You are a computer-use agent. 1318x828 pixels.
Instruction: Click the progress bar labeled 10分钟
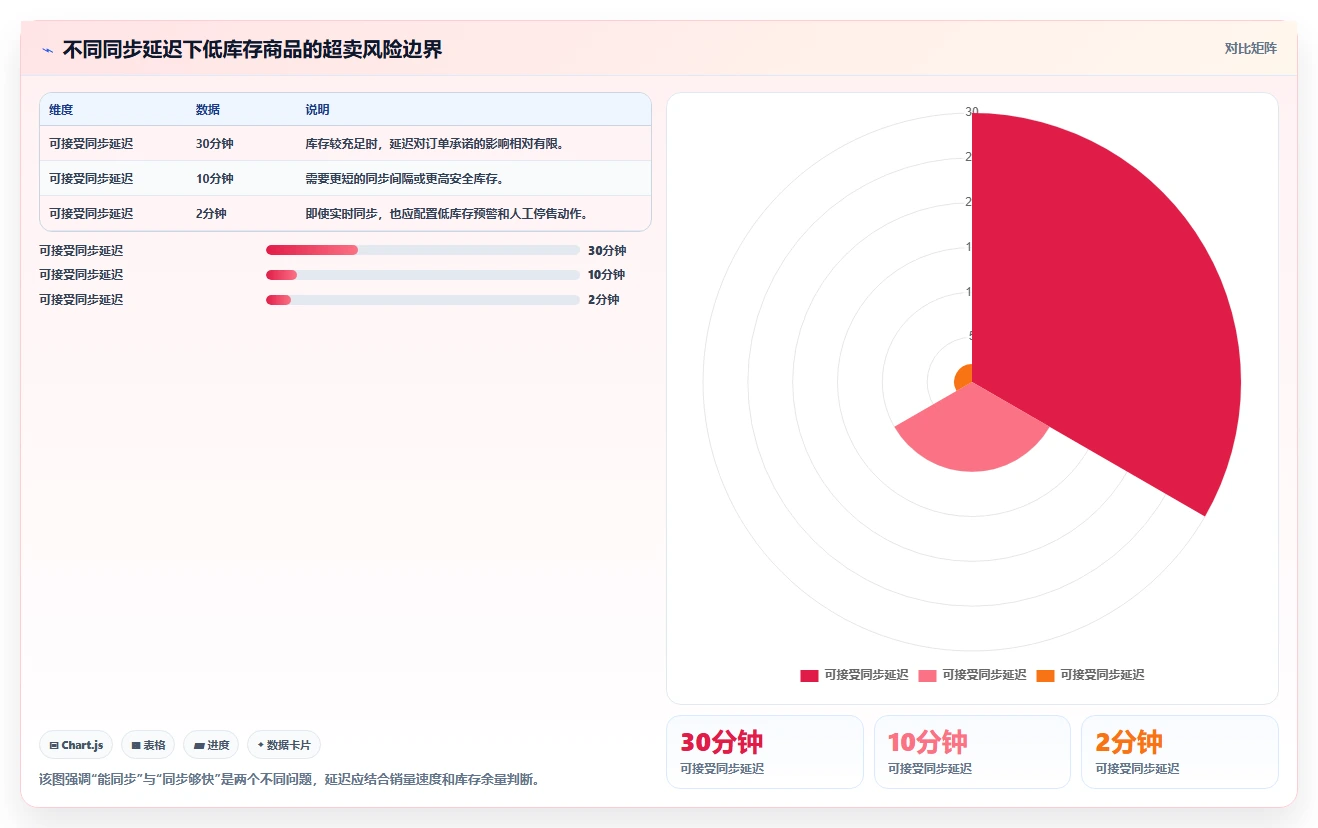(x=423, y=275)
